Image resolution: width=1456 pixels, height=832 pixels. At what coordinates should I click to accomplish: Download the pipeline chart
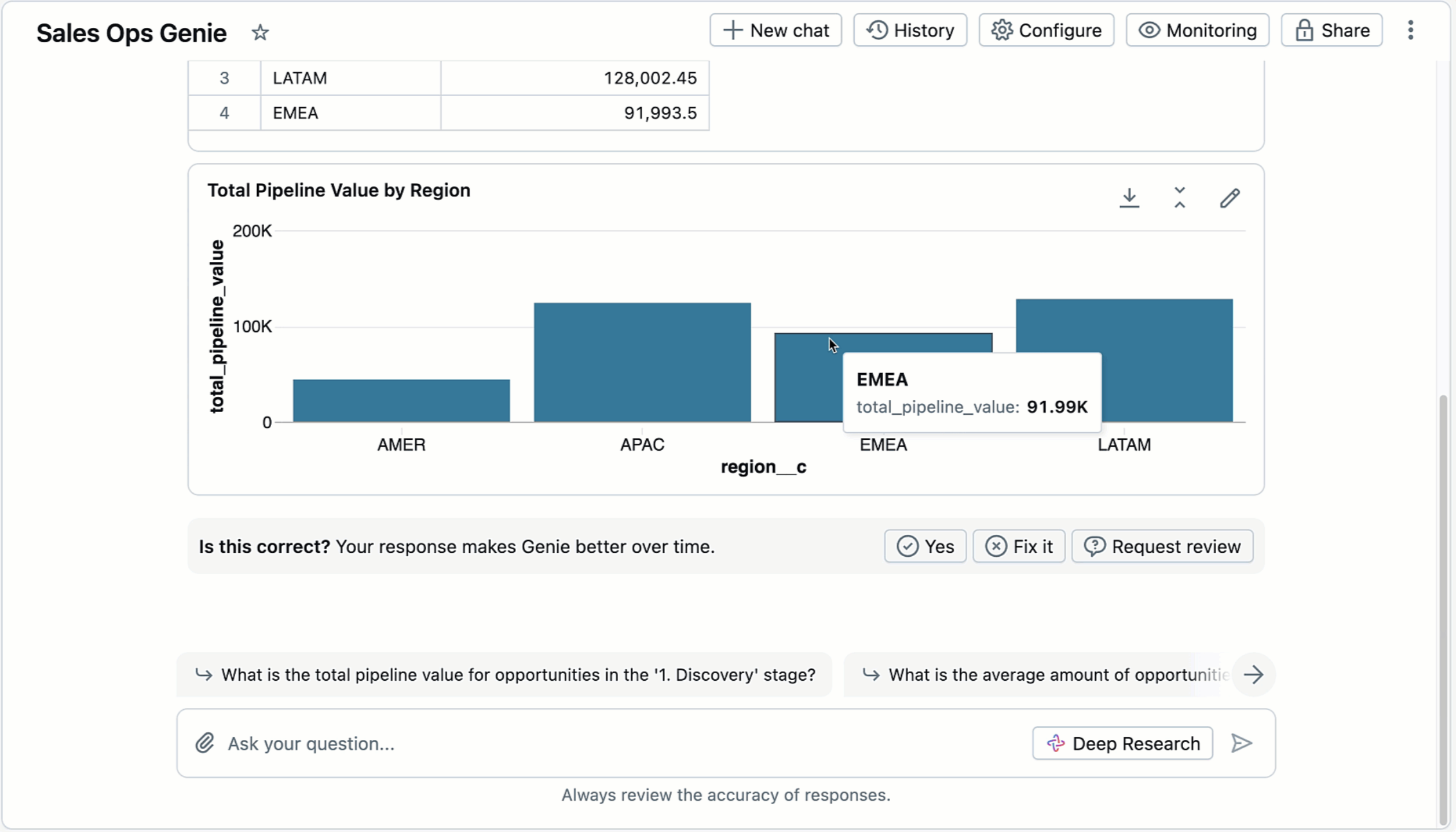tap(1129, 198)
